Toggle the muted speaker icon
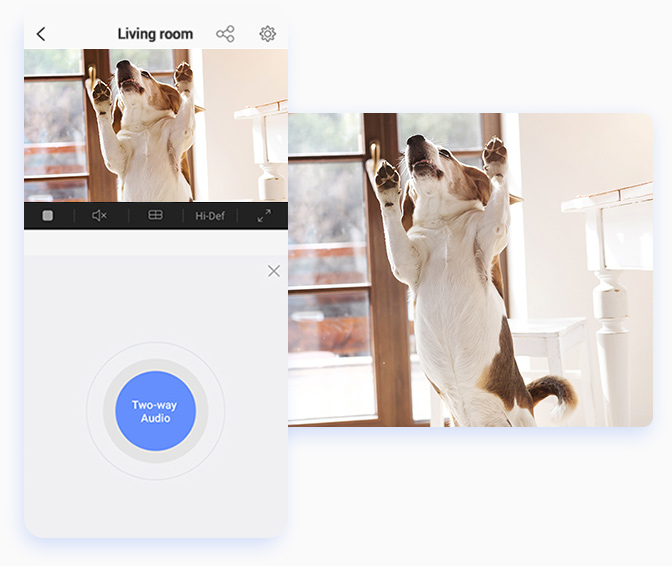This screenshot has width=672, height=566. 99,216
